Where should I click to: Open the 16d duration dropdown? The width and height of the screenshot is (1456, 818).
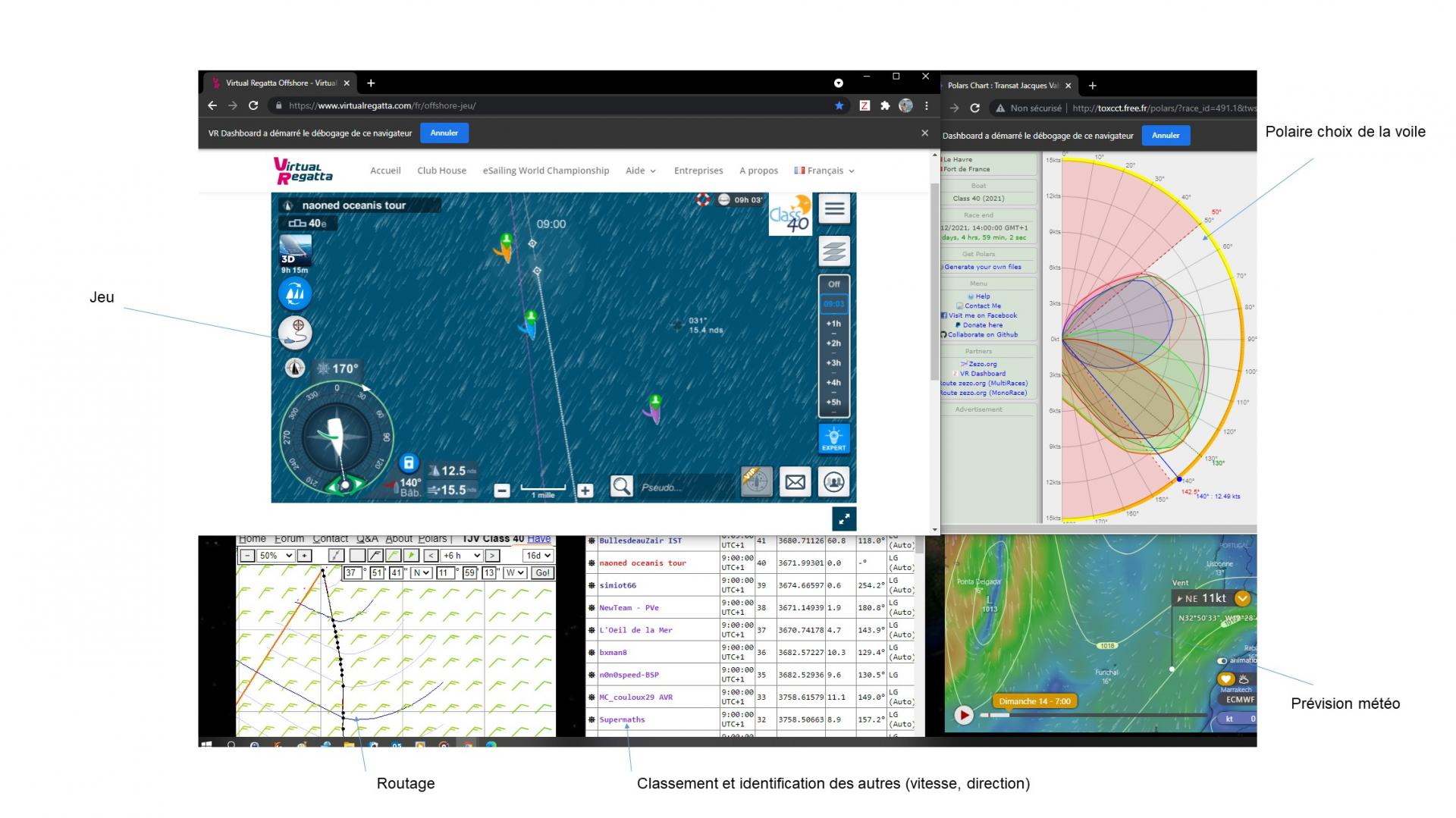click(x=538, y=556)
